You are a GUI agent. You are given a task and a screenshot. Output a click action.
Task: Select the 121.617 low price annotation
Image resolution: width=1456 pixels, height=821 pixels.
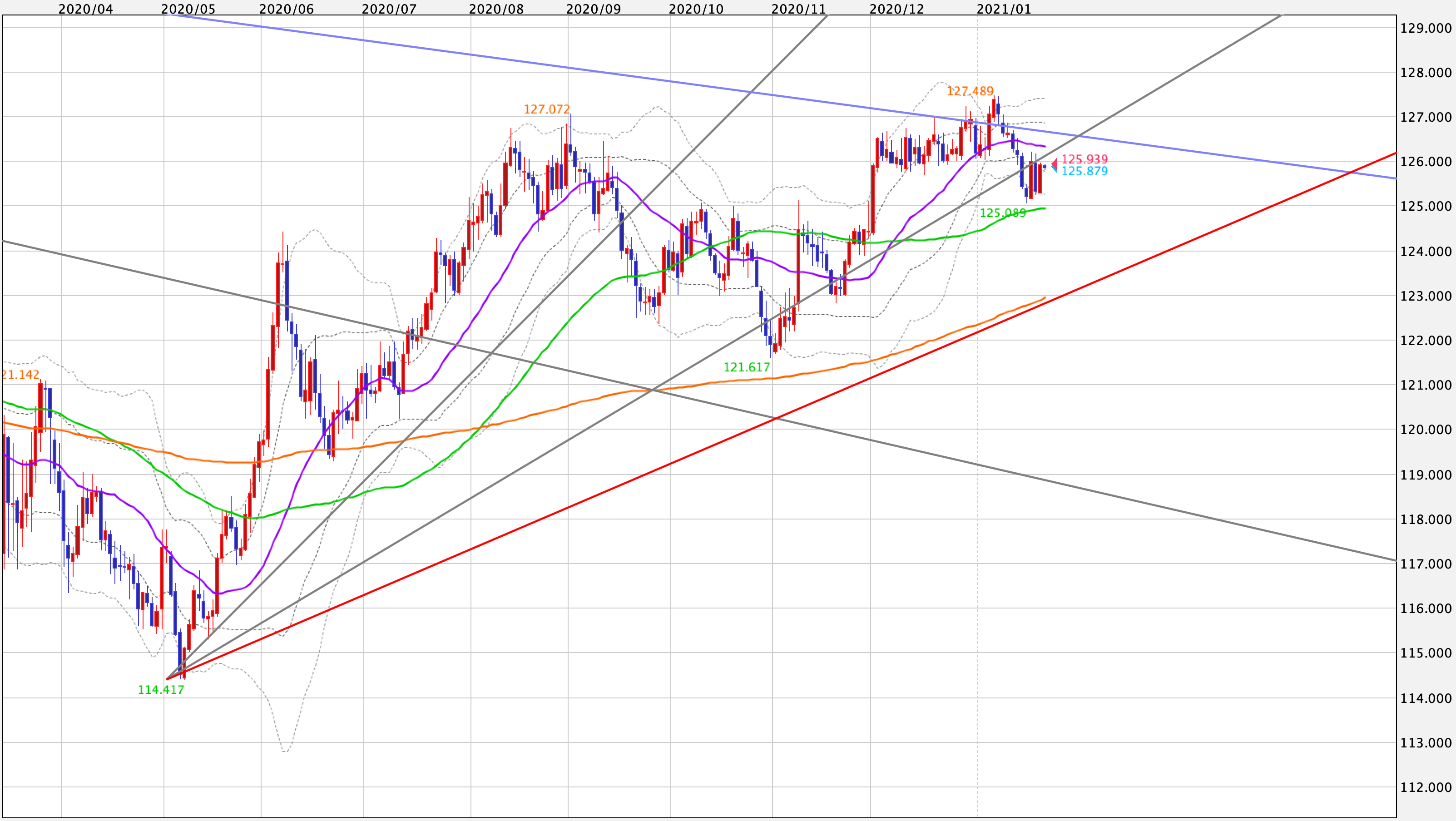click(x=747, y=367)
